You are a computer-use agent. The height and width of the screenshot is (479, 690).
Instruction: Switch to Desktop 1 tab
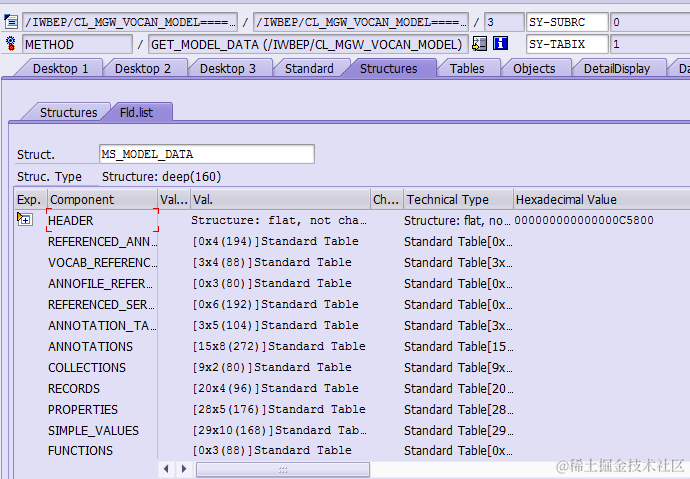click(60, 69)
